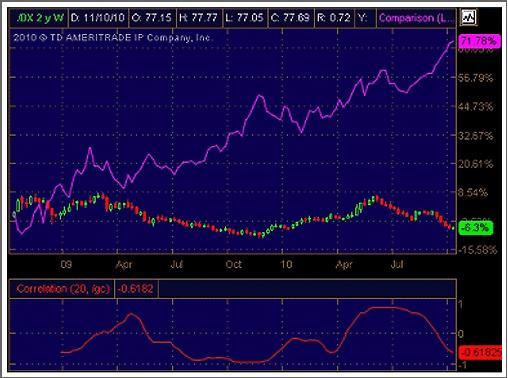This screenshot has width=508, height=378.
Task: Click the -15.58% axis label
Action: [478, 250]
